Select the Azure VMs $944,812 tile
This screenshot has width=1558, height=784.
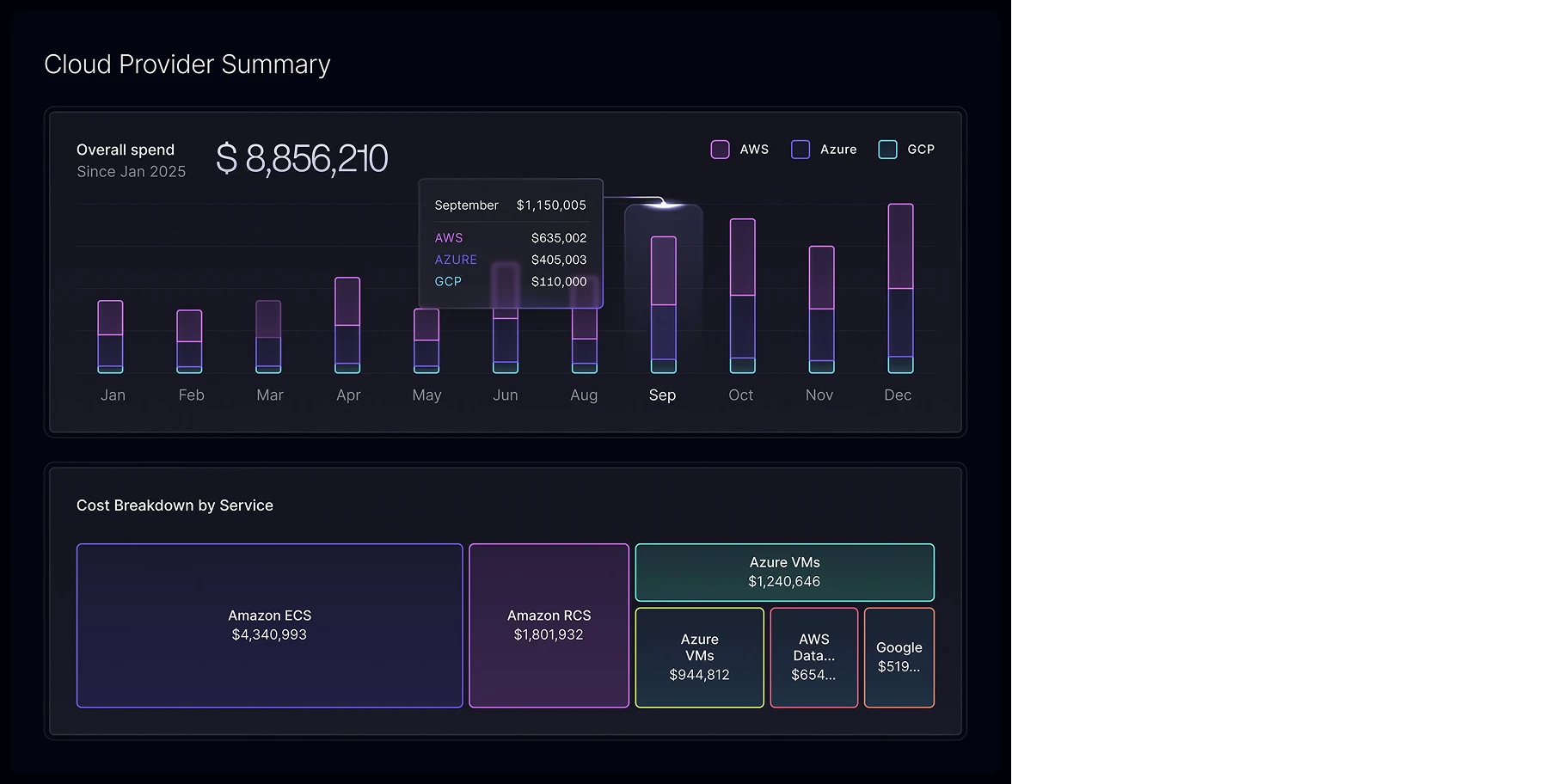click(x=699, y=658)
